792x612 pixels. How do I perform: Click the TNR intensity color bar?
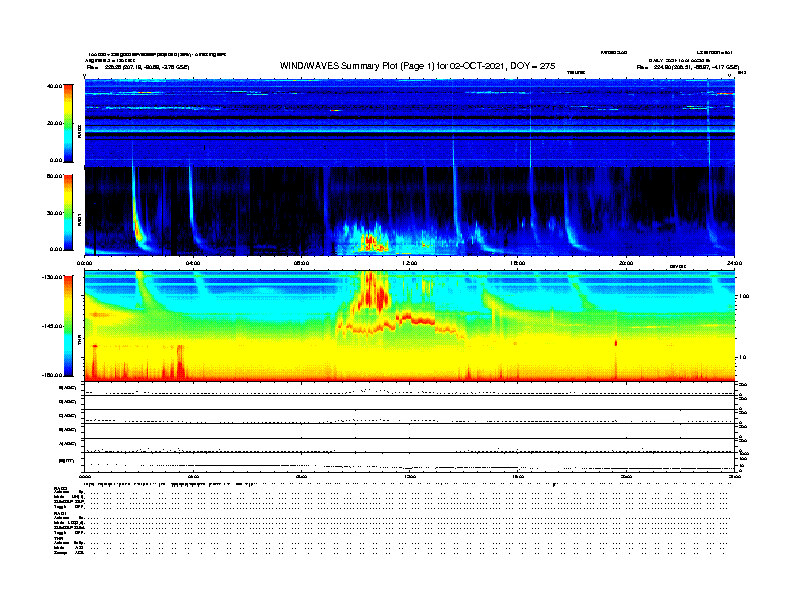pyautogui.click(x=68, y=326)
